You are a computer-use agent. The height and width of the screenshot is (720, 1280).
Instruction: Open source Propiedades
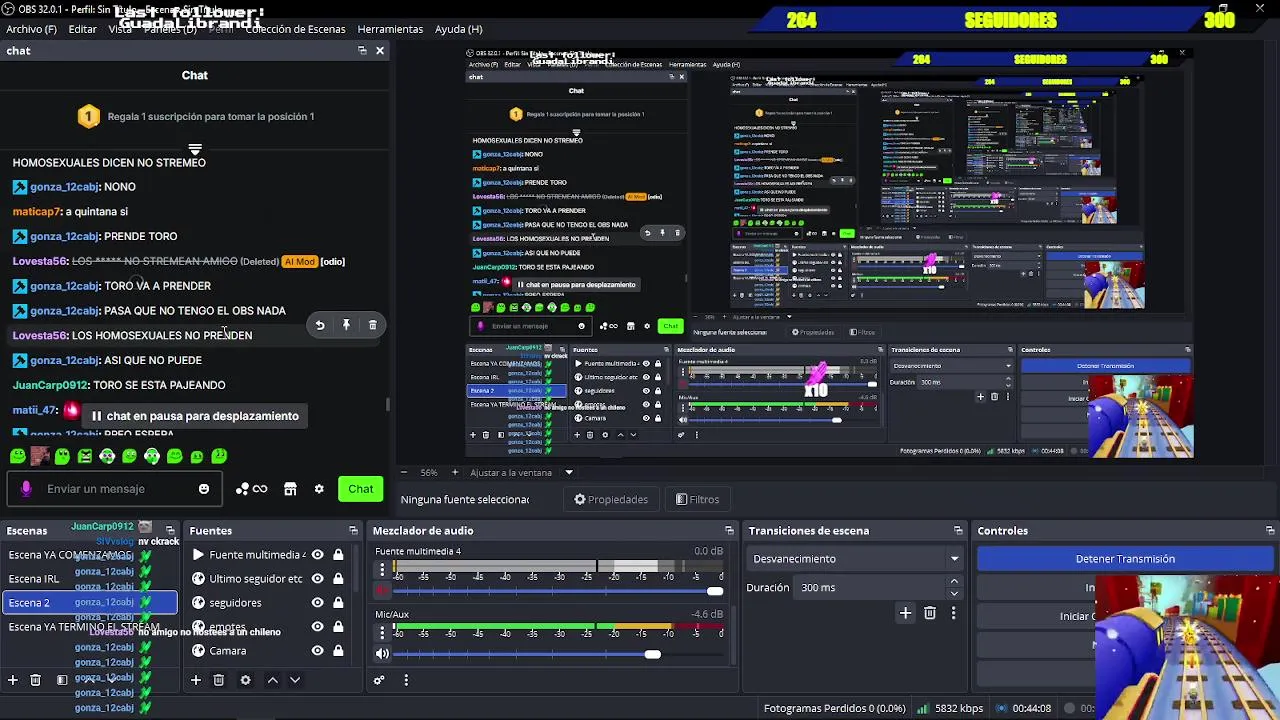pyautogui.click(x=611, y=499)
